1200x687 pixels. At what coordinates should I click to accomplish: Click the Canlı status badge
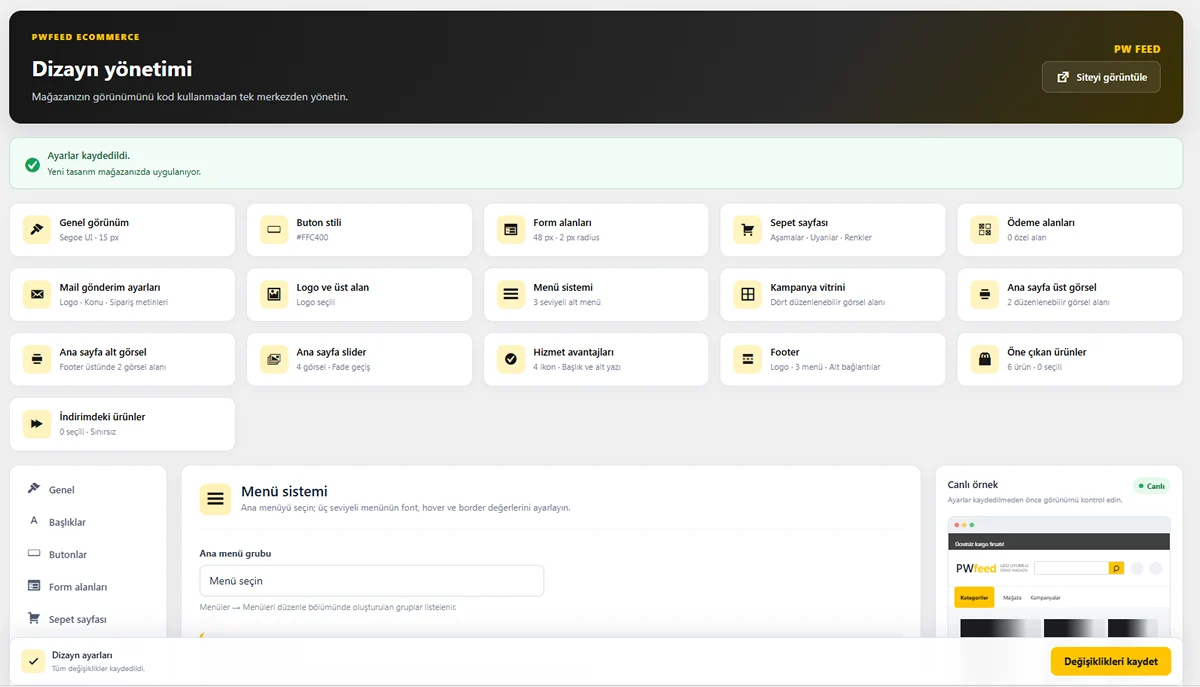1151,486
